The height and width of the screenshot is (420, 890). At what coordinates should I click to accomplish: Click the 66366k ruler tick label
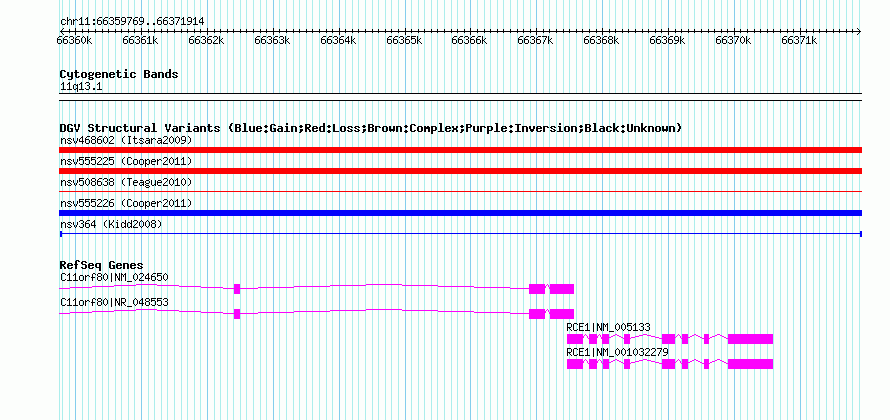point(469,40)
